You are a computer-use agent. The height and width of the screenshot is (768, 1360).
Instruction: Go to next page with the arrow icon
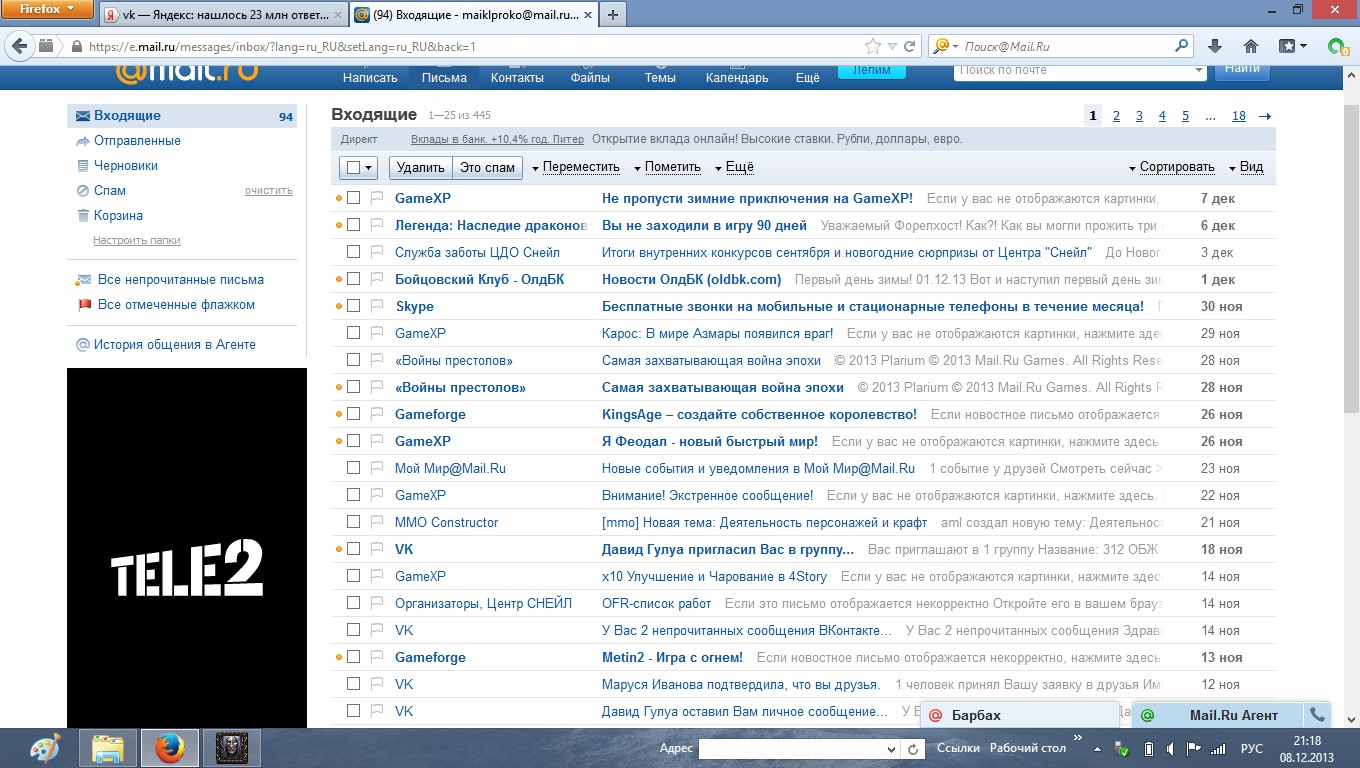pos(1264,116)
